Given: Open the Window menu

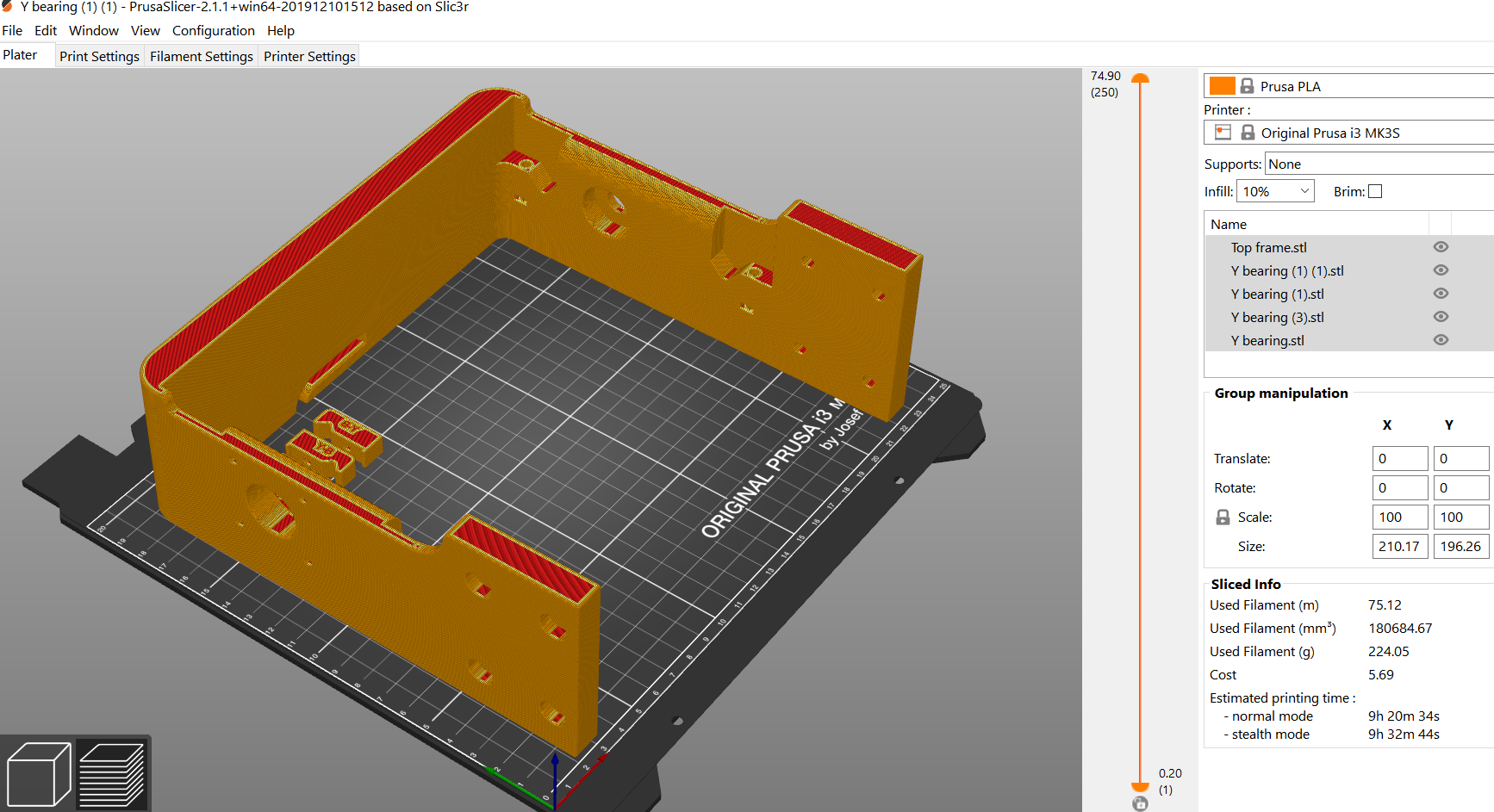Looking at the screenshot, I should pyautogui.click(x=94, y=31).
